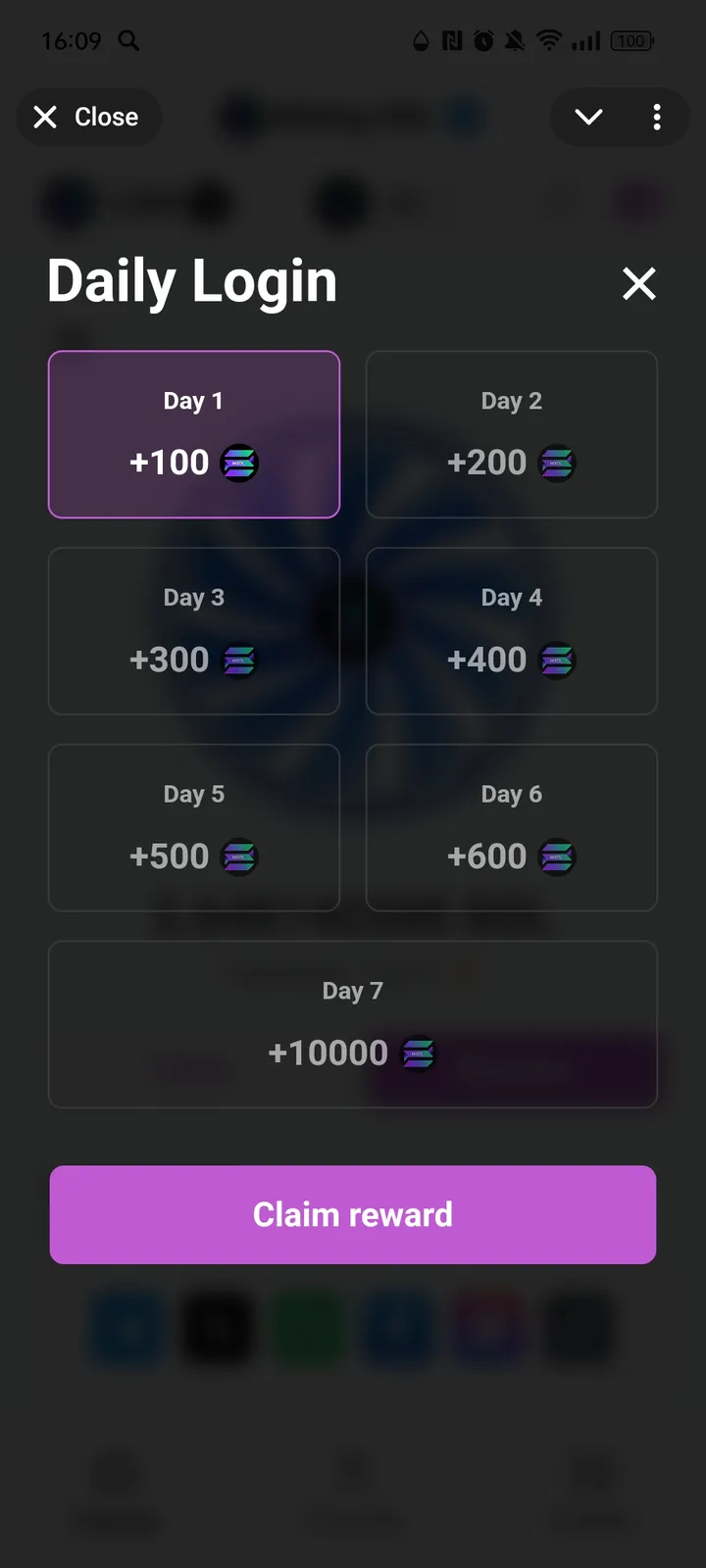Screen dimensions: 706x1568
Task: Open the three-dot options menu
Action: pyautogui.click(x=657, y=118)
